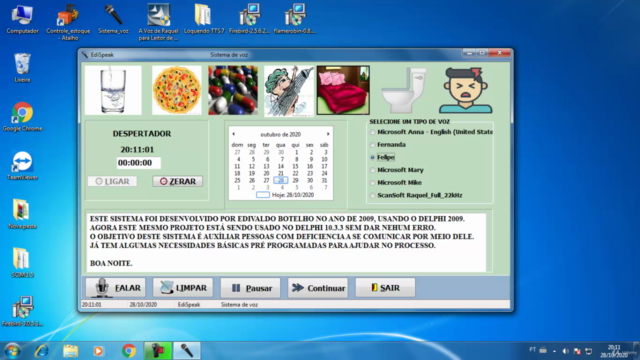Click the Continuar button
The height and width of the screenshot is (360, 640).
coord(318,288)
